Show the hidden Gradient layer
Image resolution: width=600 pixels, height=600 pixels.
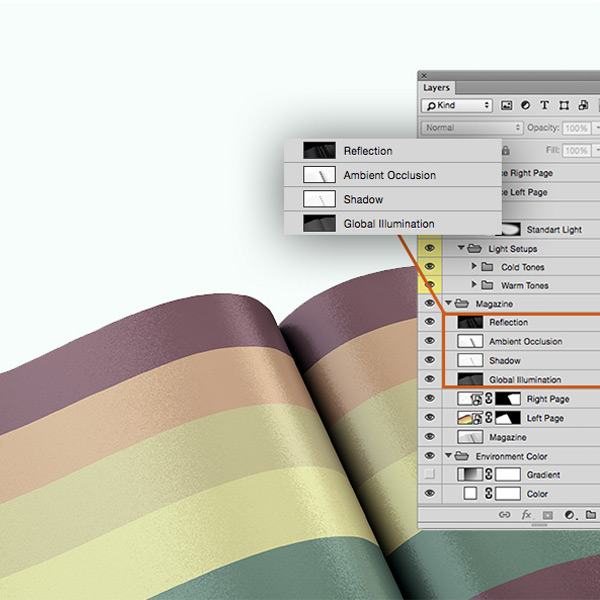pyautogui.click(x=430, y=474)
